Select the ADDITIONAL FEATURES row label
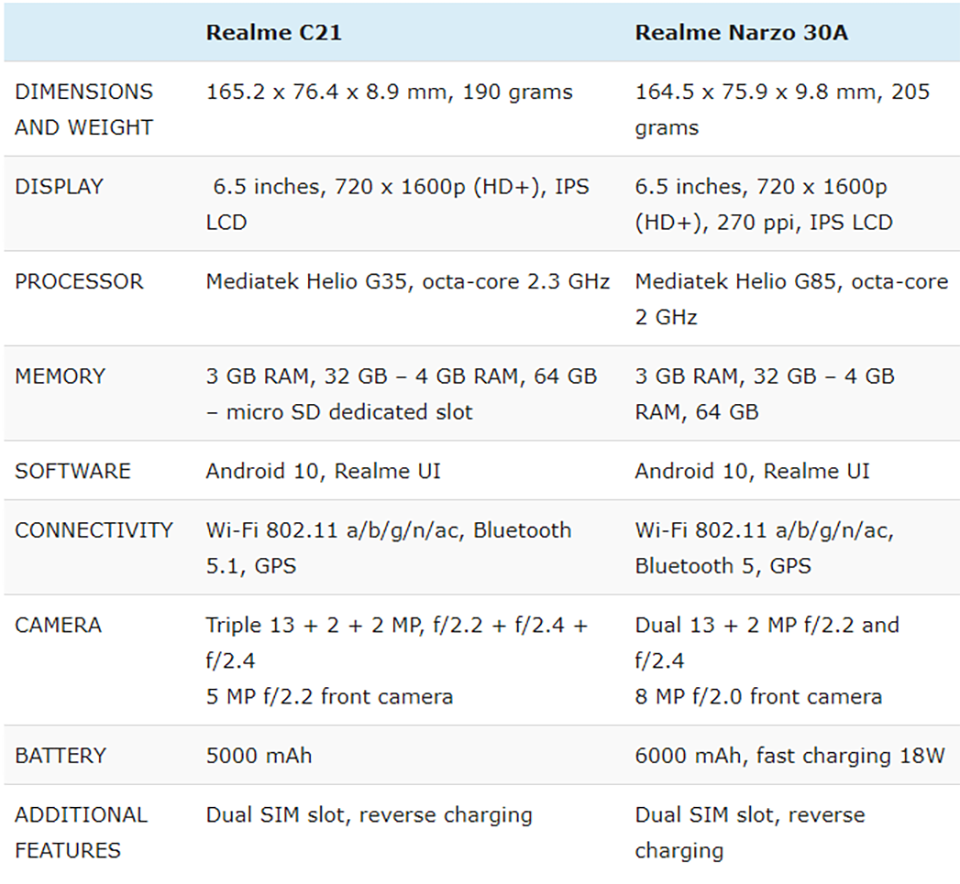960x884 pixels. (81, 833)
